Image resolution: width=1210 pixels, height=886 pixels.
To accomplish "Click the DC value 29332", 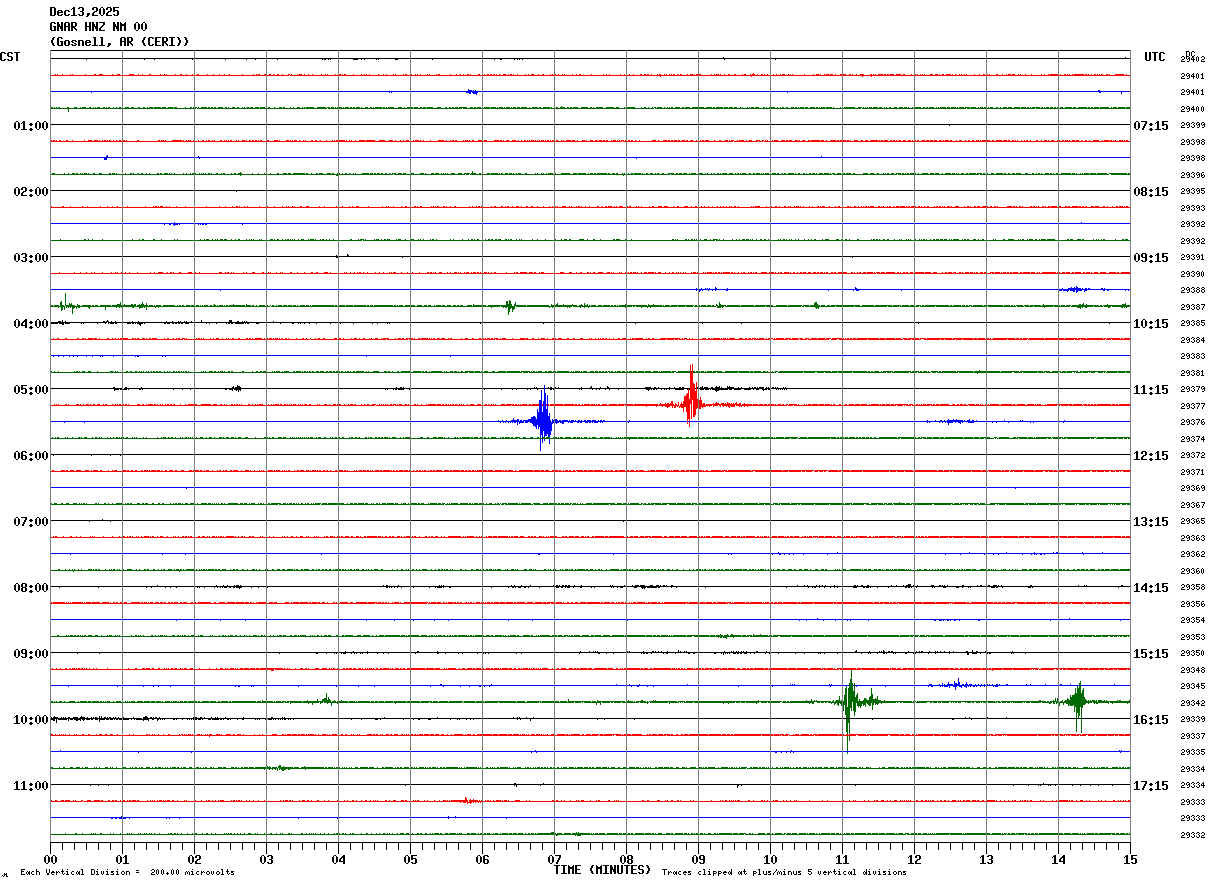I will tap(1192, 835).
